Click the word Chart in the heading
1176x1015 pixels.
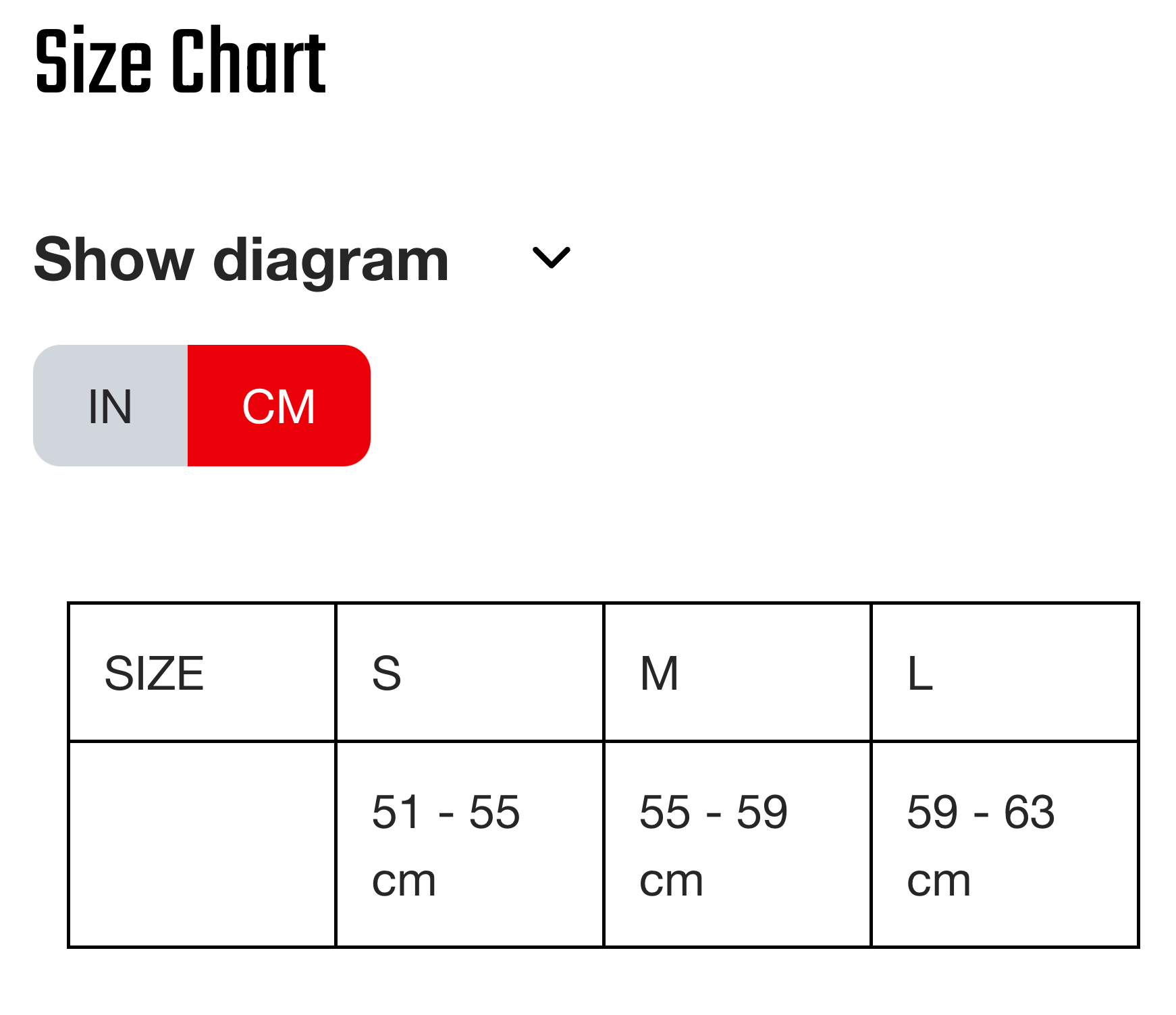[x=249, y=61]
